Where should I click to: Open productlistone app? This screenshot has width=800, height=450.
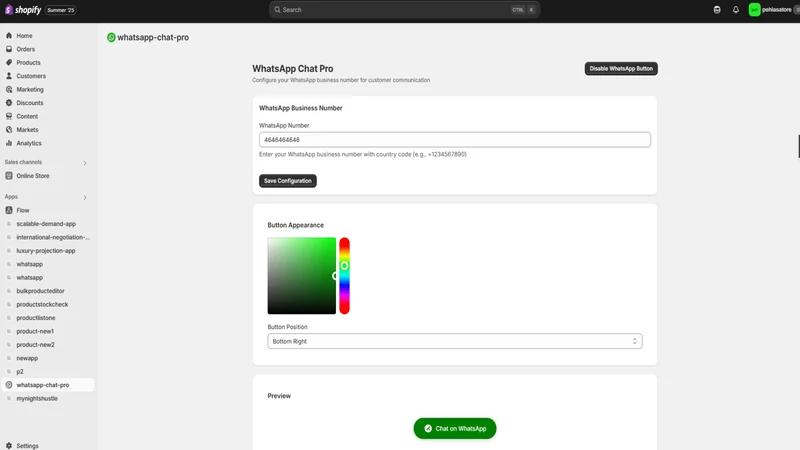tap(36, 317)
